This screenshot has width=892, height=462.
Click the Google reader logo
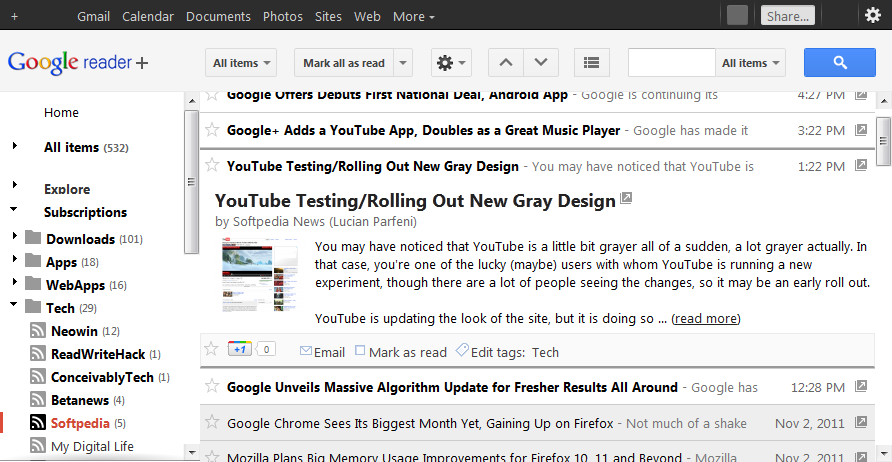click(x=78, y=62)
